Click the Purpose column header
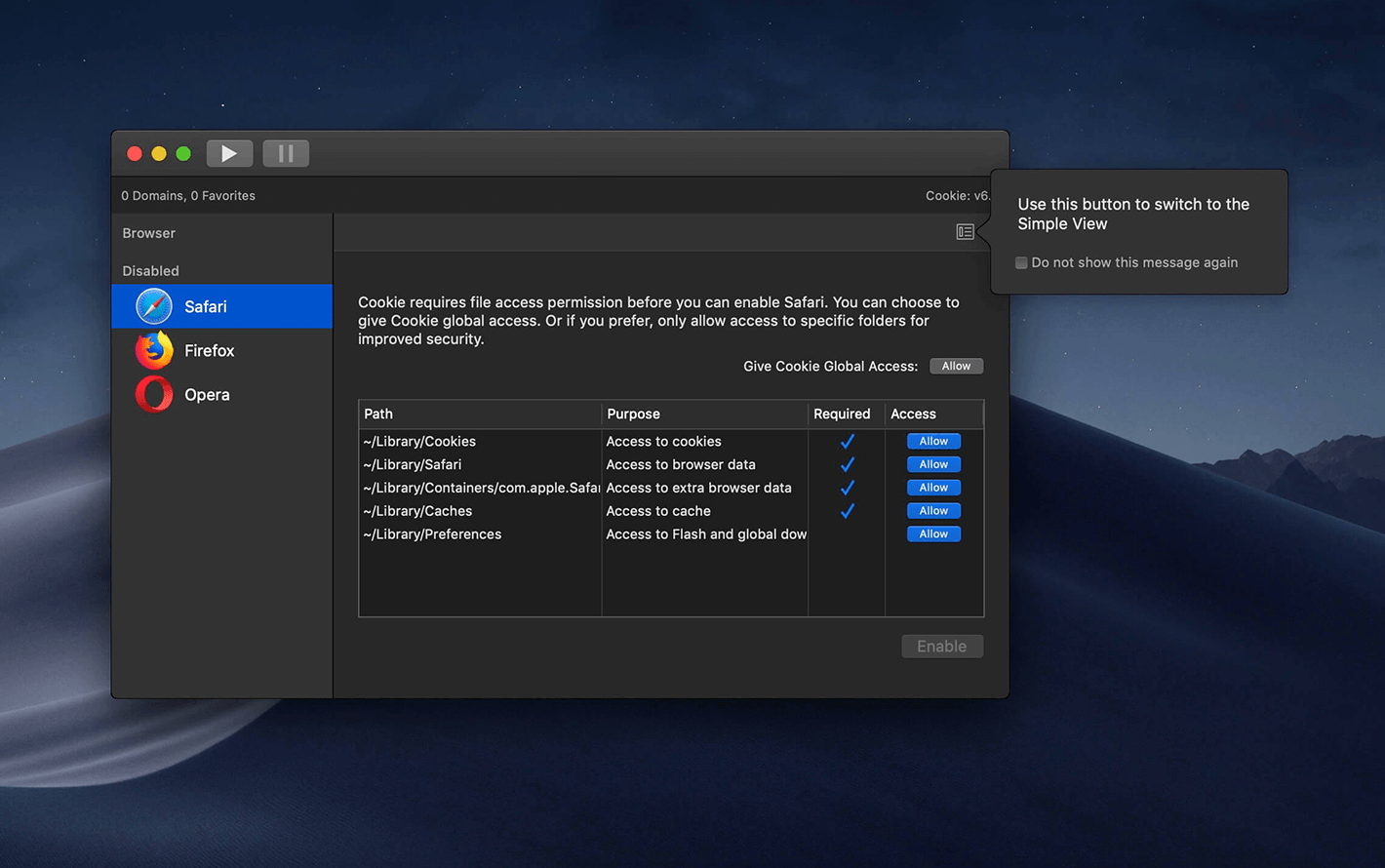Viewport: 1385px width, 868px height. pyautogui.click(x=703, y=414)
